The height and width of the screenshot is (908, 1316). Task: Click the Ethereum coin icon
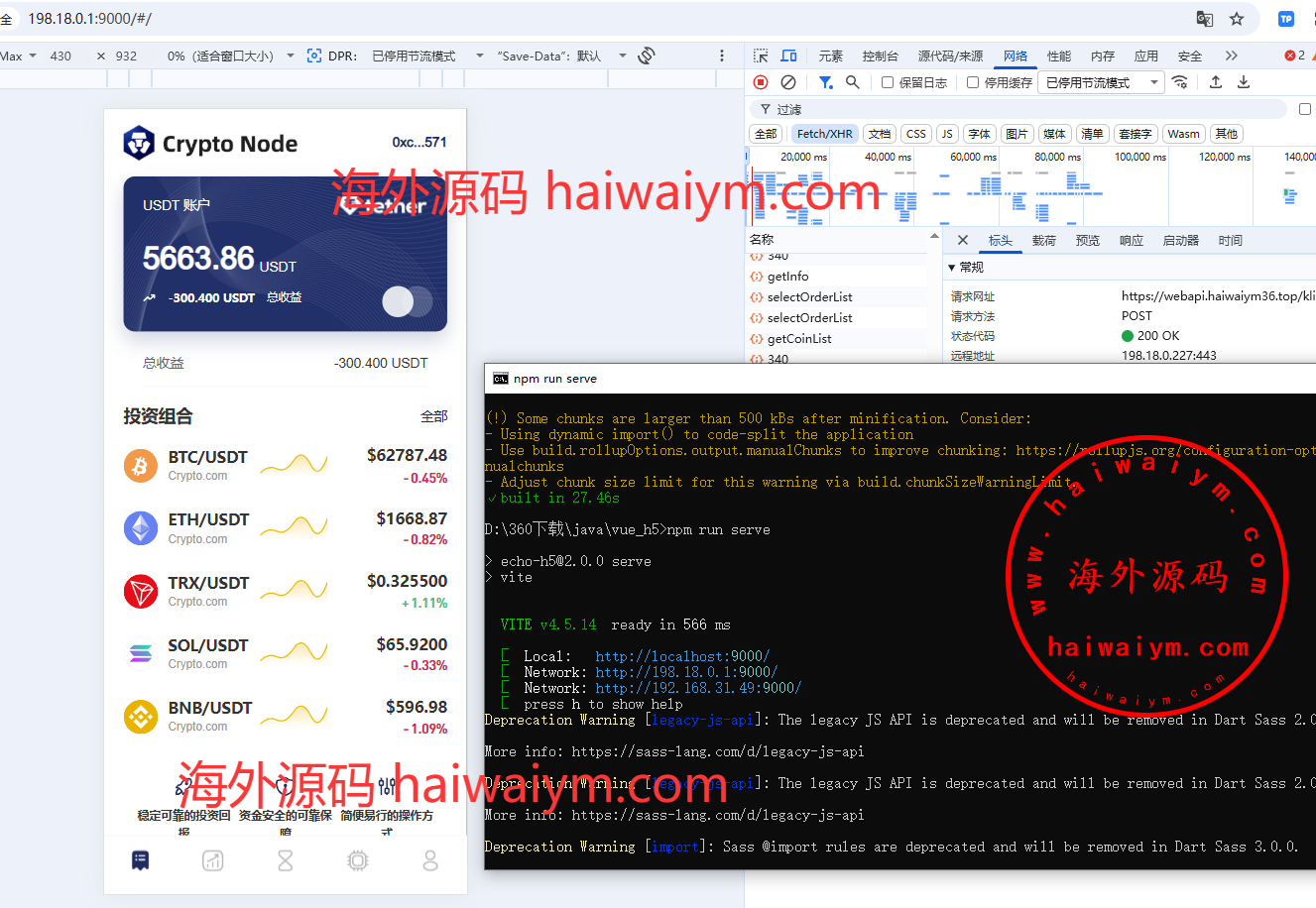141,528
